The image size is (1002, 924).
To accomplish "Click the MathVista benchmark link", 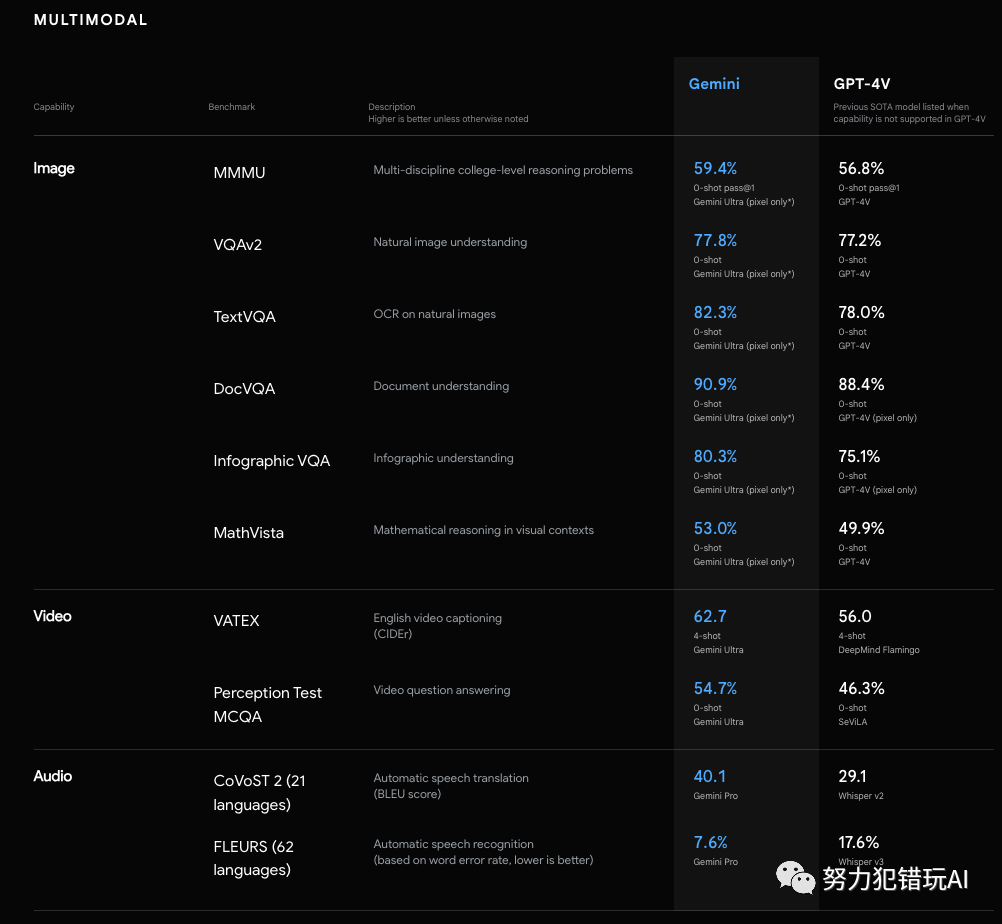I will (248, 532).
